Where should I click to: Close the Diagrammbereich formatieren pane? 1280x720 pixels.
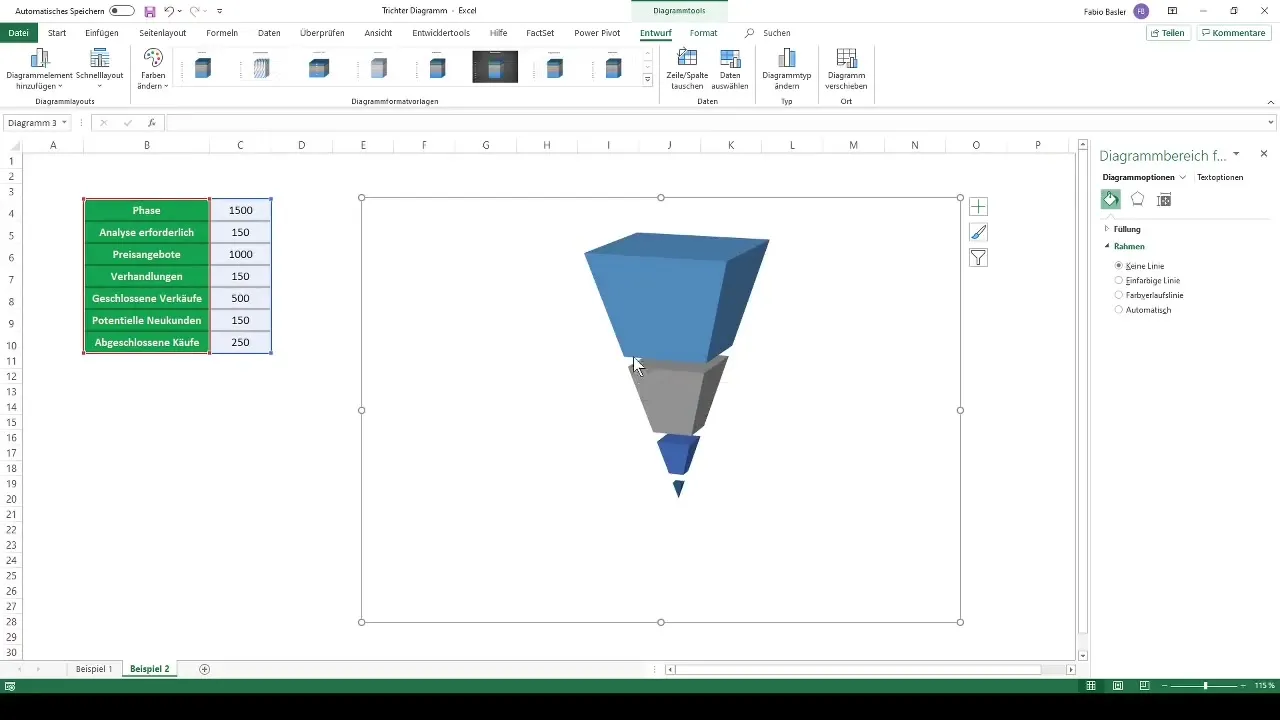[x=1264, y=154]
